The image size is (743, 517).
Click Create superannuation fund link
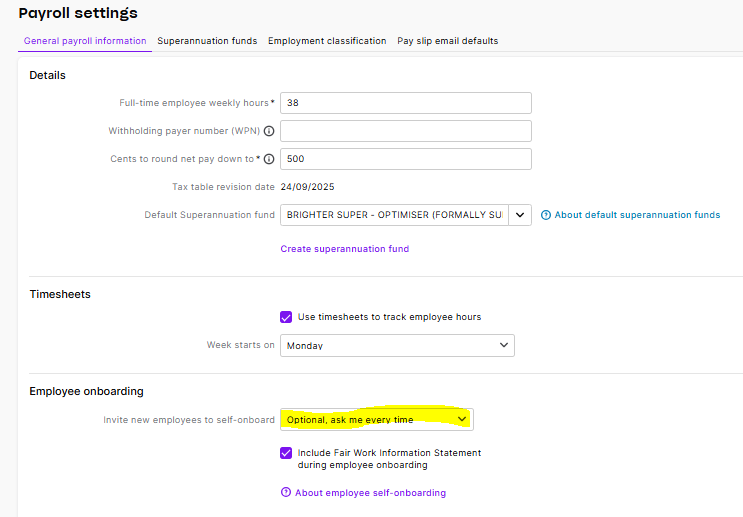[x=344, y=249]
